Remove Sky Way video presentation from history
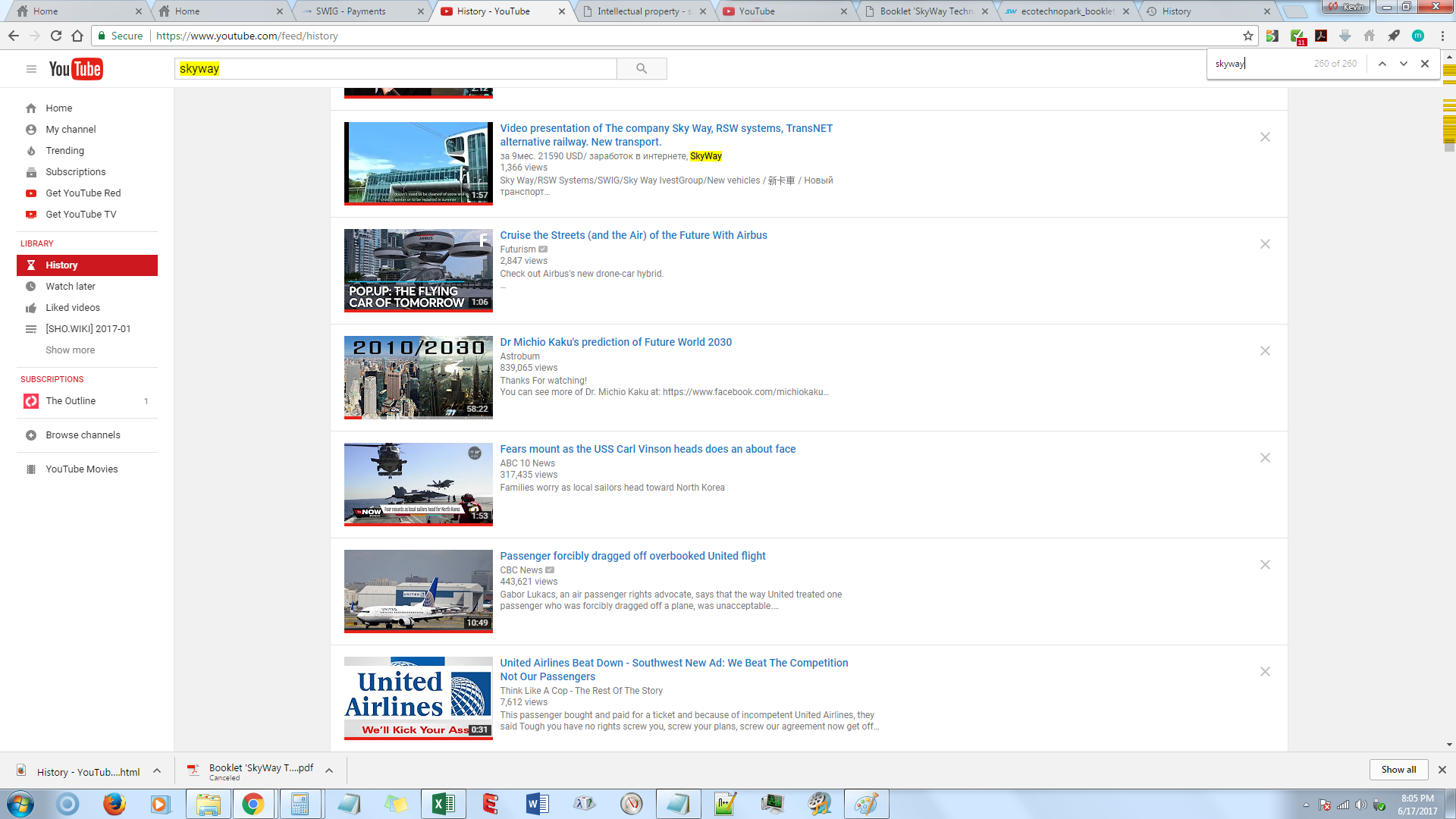This screenshot has width=1456, height=819. (x=1265, y=137)
